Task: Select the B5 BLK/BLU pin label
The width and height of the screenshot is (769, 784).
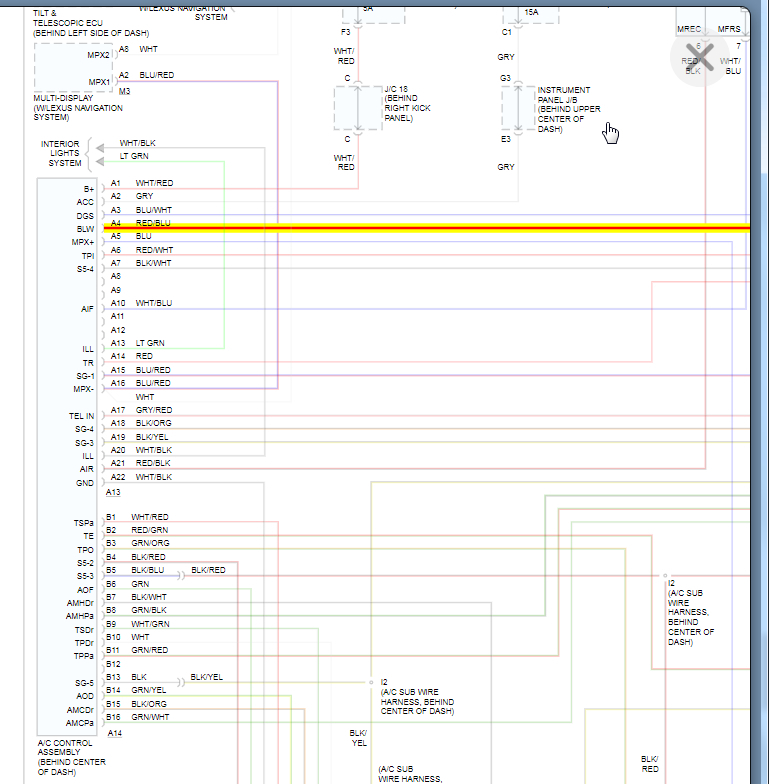Action: [149, 570]
